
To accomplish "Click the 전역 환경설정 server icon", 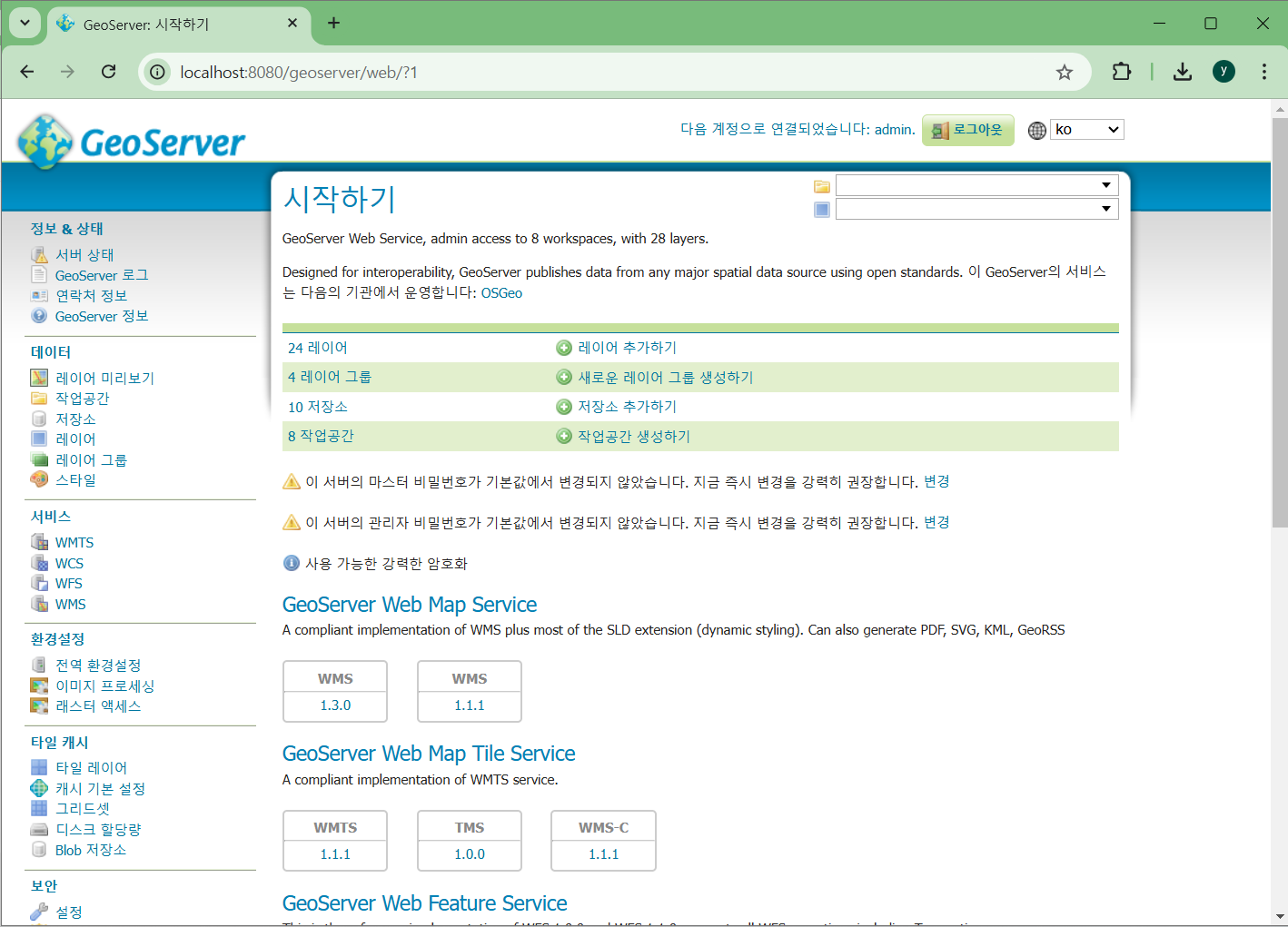I will (x=39, y=665).
